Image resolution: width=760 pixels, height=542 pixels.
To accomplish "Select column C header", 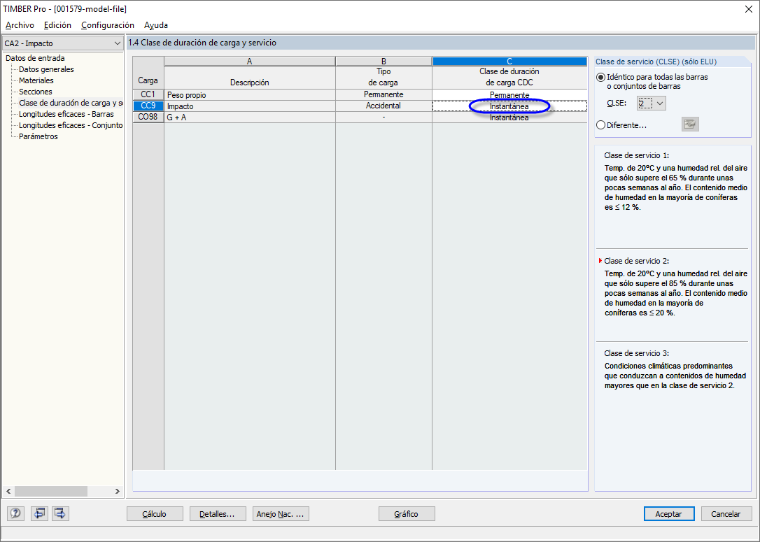I will [509, 61].
